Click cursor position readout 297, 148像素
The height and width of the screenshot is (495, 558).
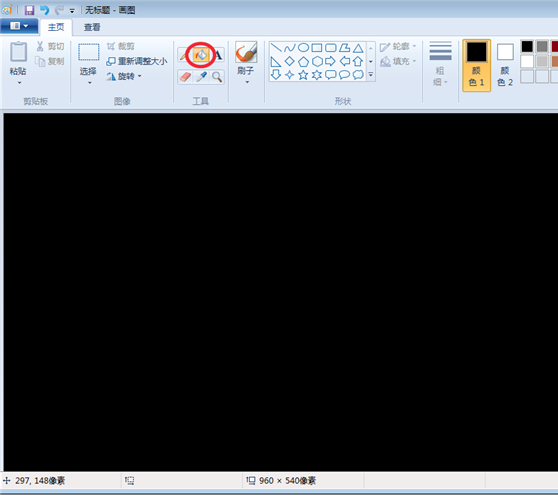click(40, 481)
